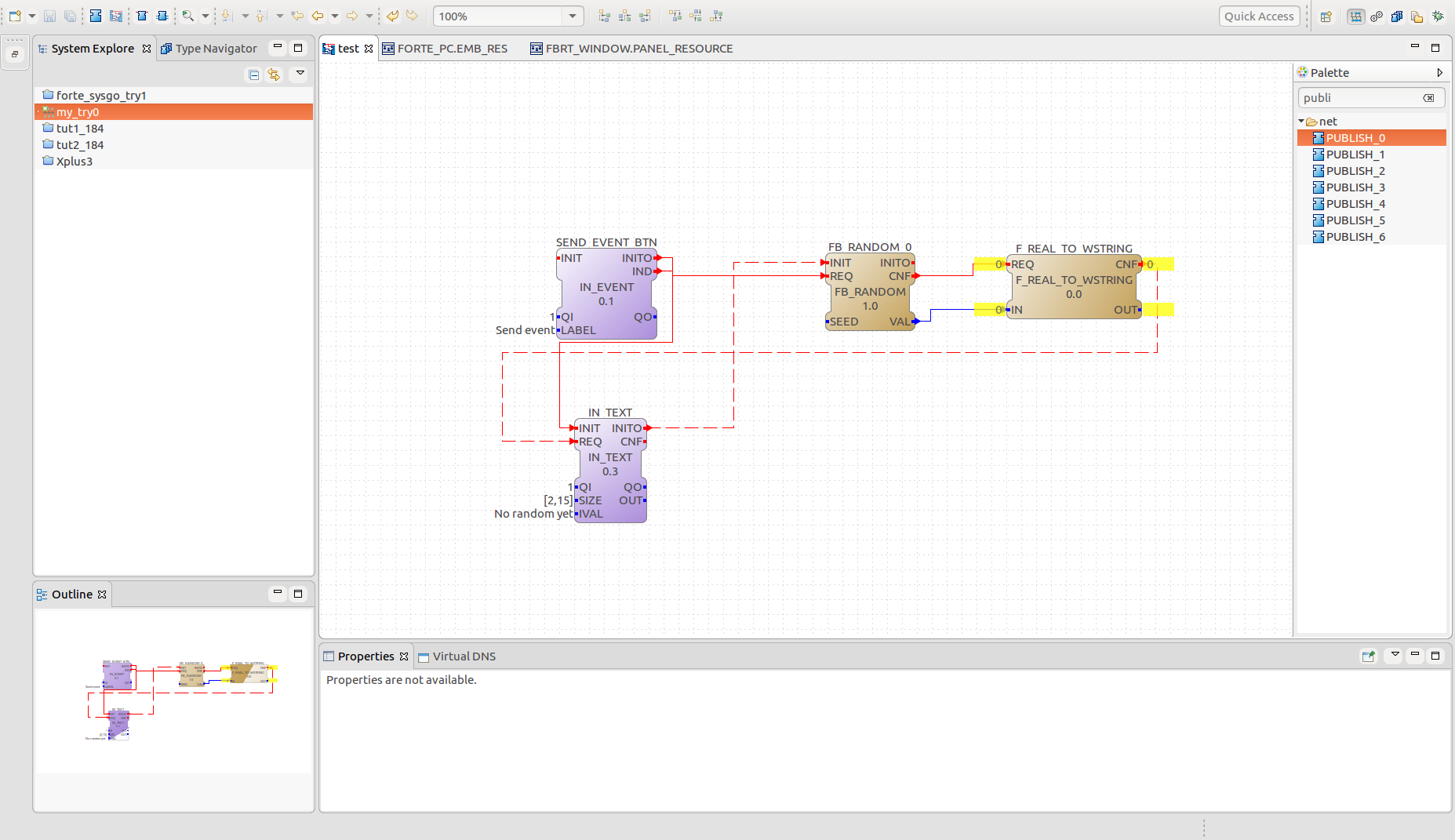Click the Open Perspective icon
This screenshot has height=840, width=1455.
tap(1326, 16)
